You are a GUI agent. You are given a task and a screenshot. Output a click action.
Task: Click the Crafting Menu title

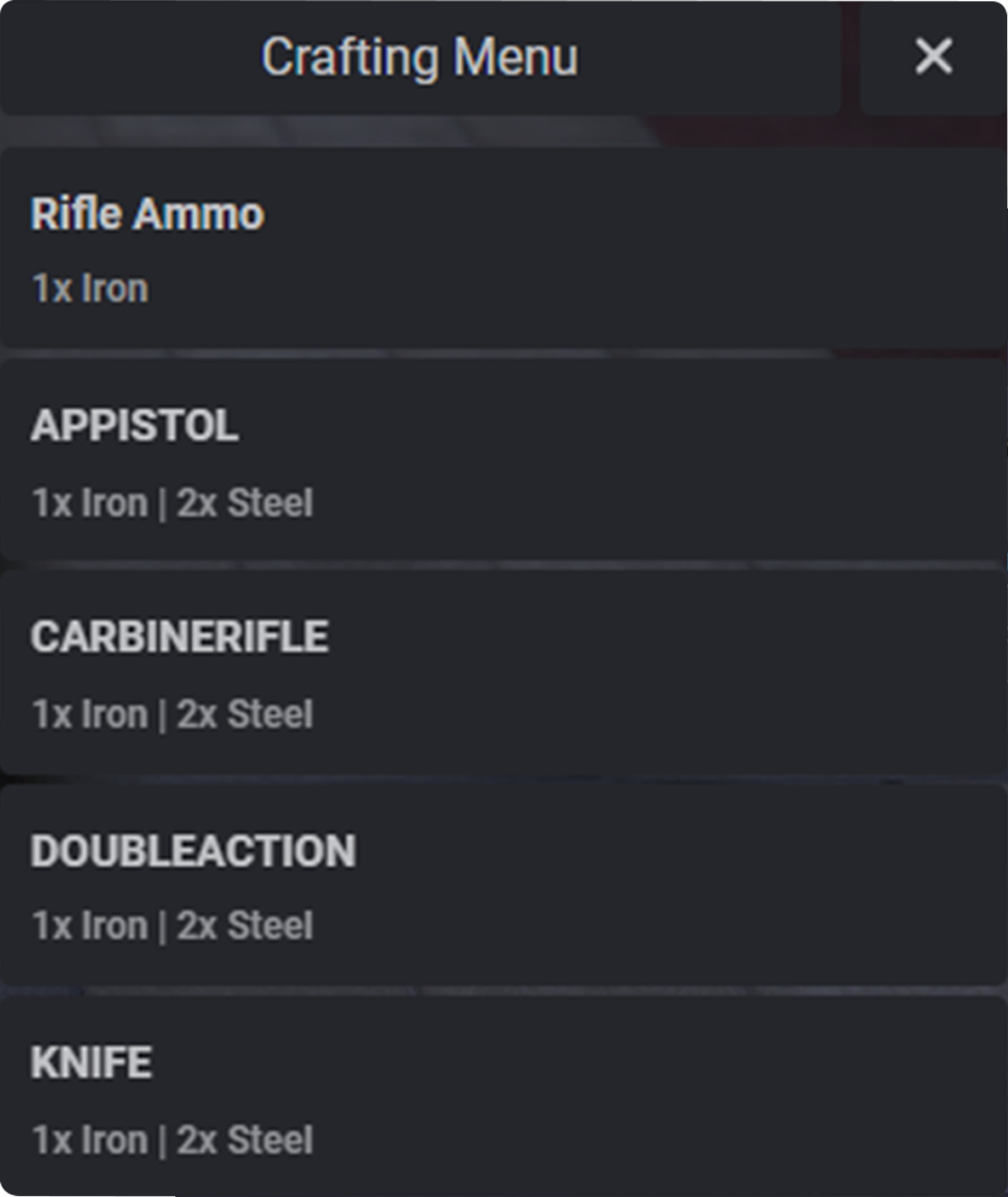tap(421, 58)
